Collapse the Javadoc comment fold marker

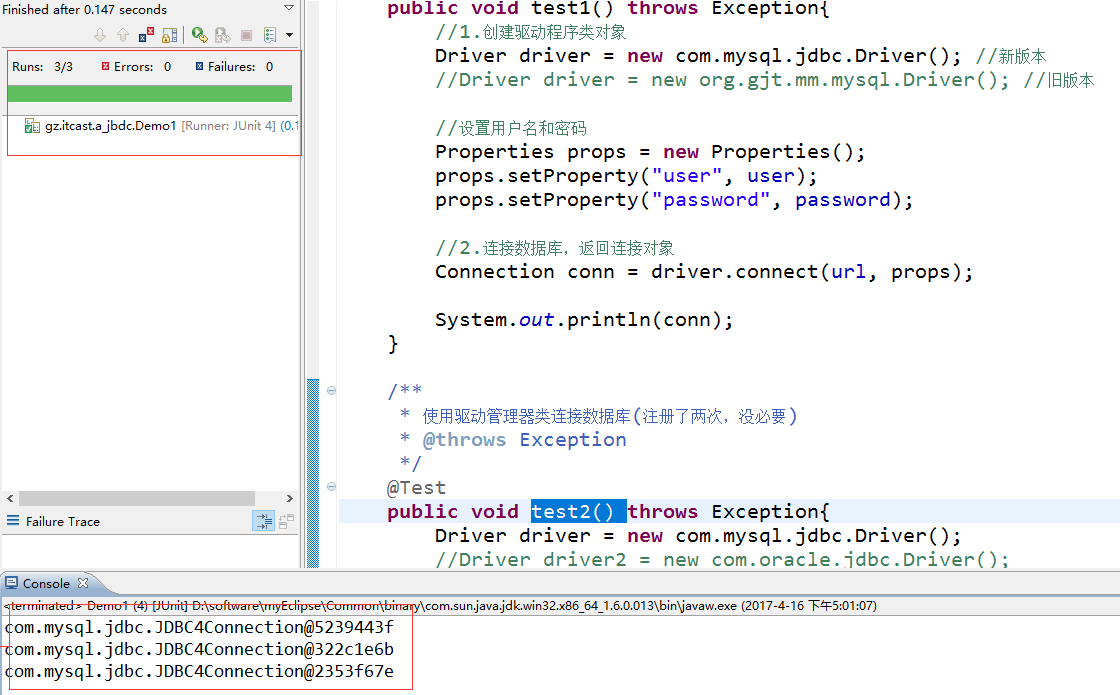(331, 390)
